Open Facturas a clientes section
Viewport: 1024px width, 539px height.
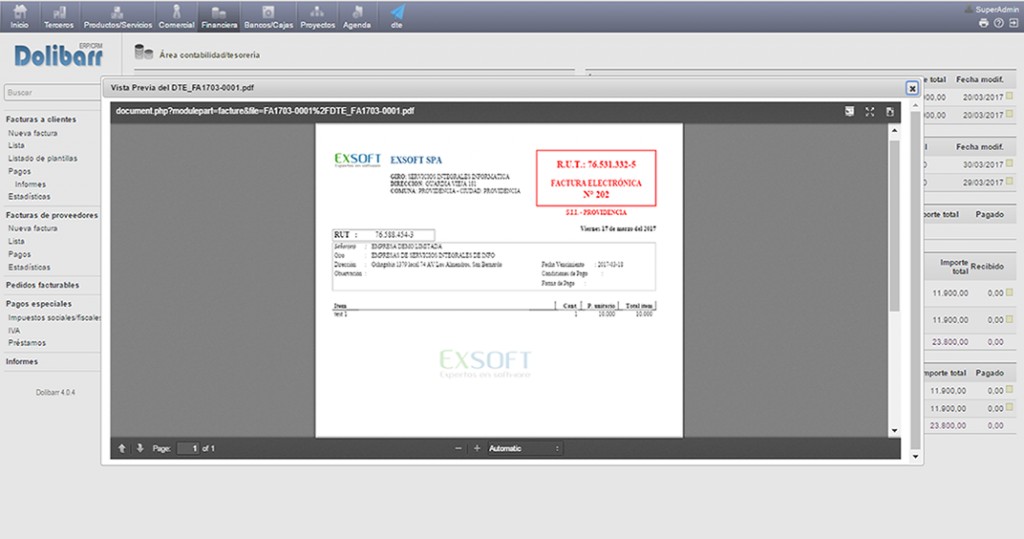point(41,120)
